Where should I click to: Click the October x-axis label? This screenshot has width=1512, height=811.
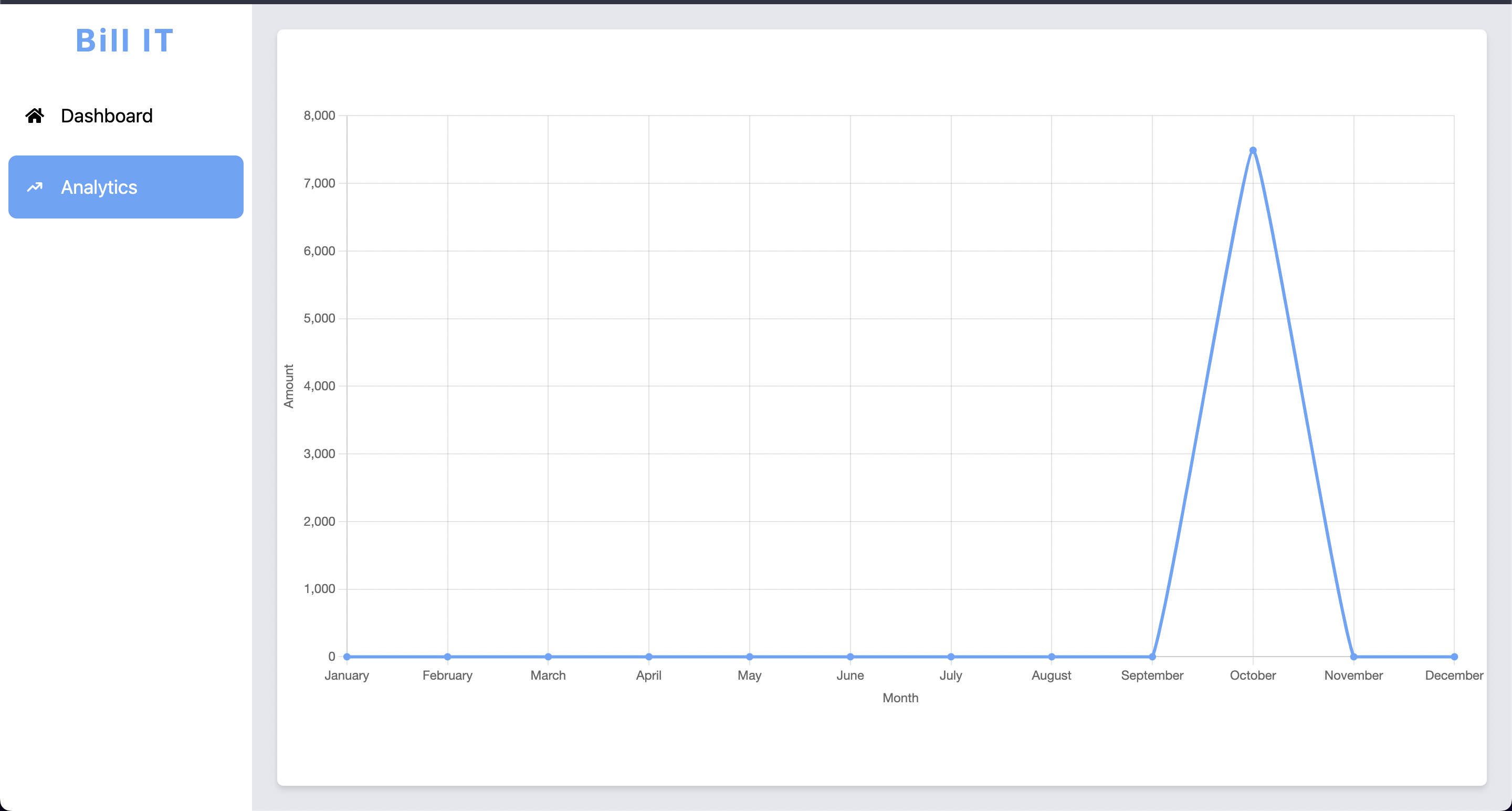1253,675
